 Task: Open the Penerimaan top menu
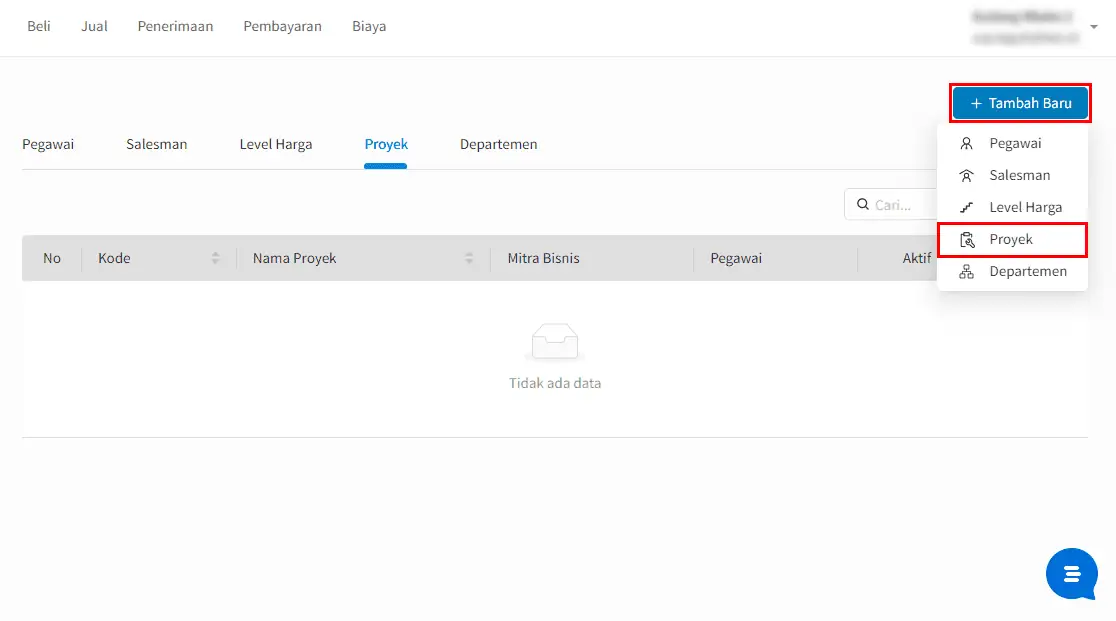175,26
